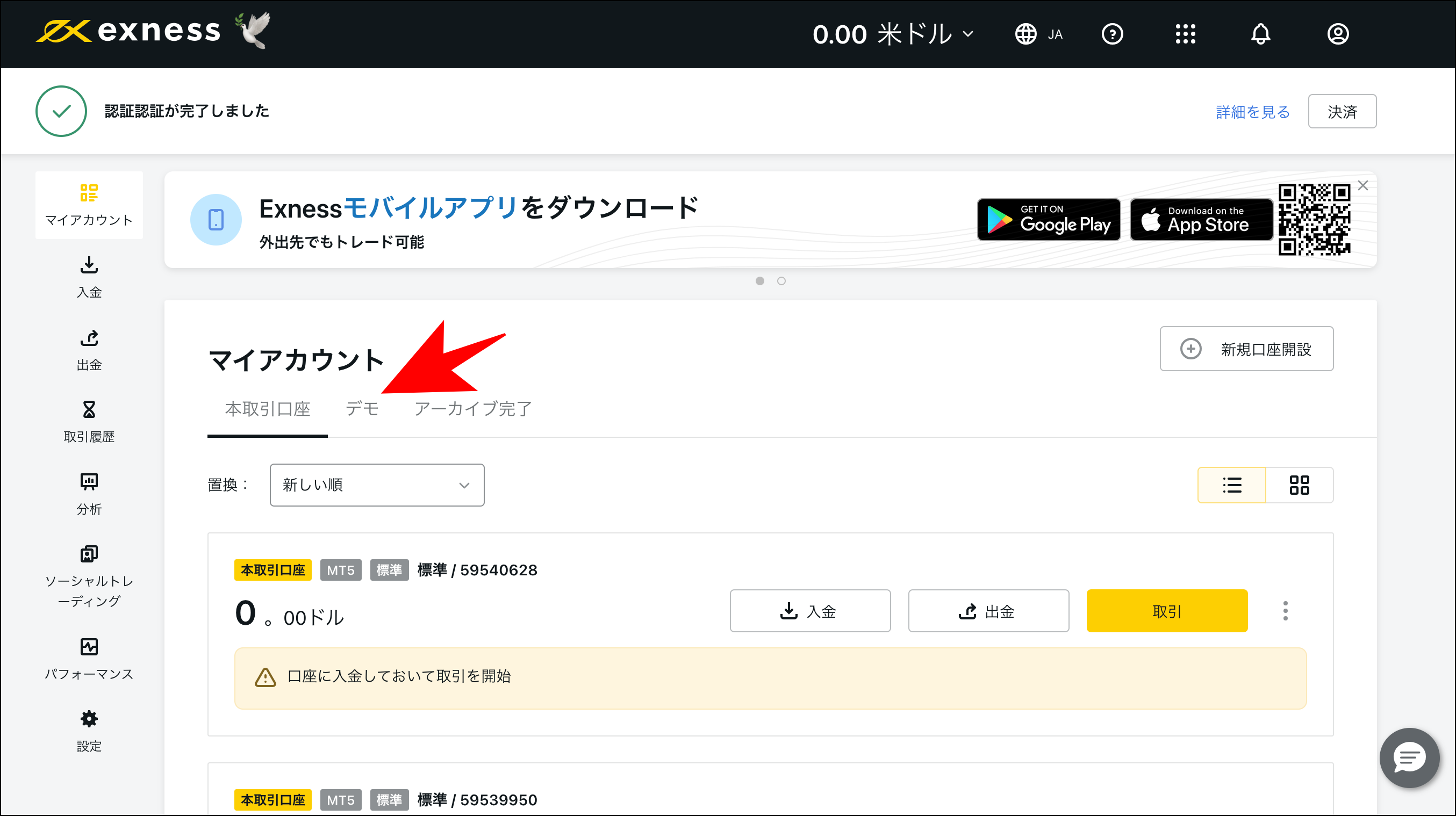Screen dimensions: 1456x816
Task: Open the three-dot menu on account 59540628
Action: [1285, 611]
